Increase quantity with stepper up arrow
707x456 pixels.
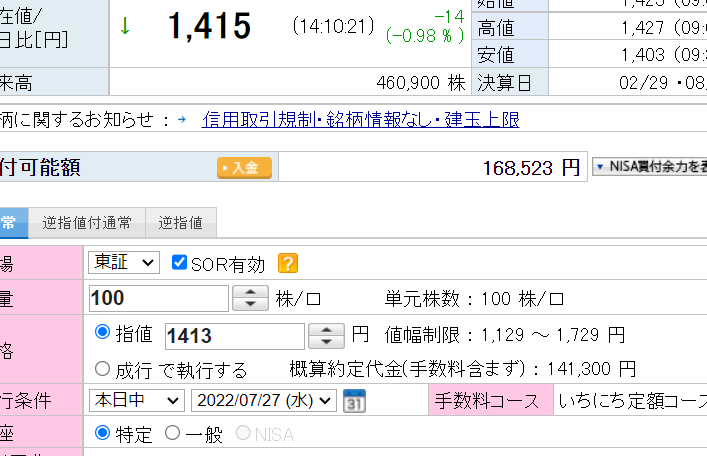pos(249,293)
